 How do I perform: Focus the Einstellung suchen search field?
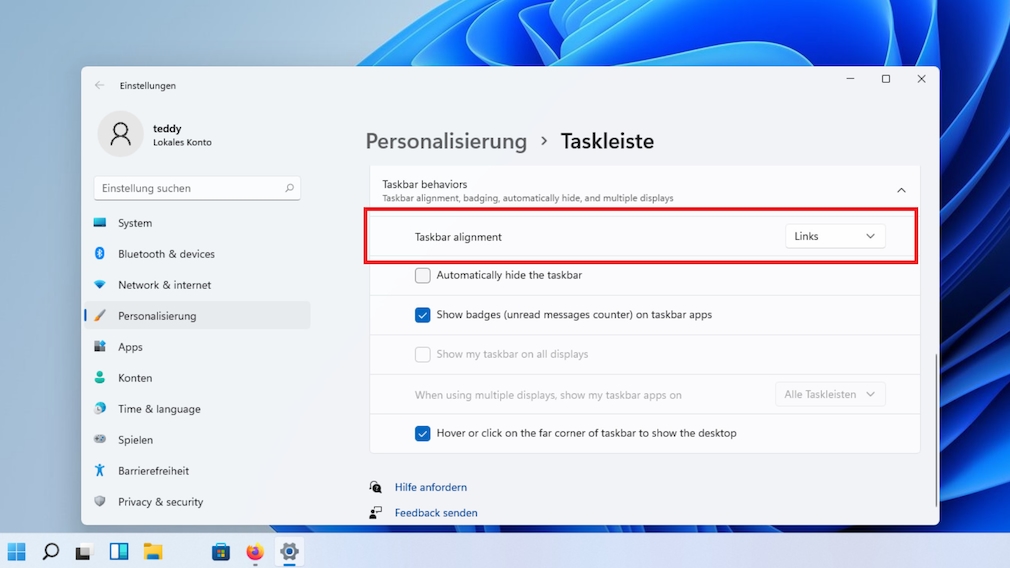click(197, 188)
